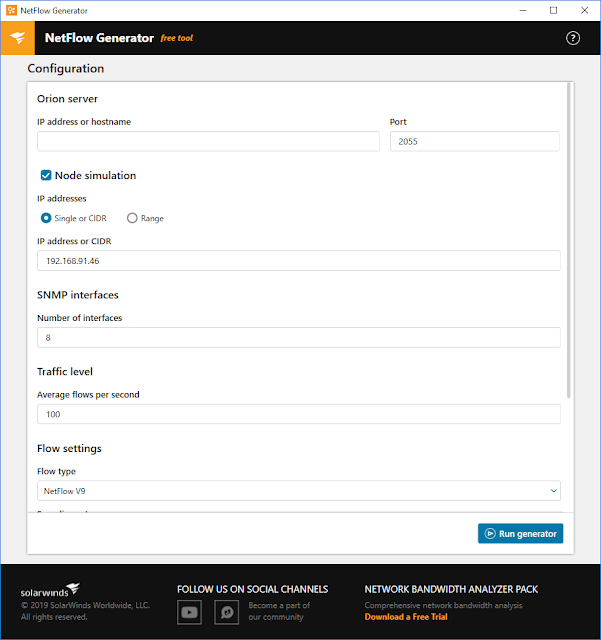Viewport: 601px width, 640px height.
Task: Click the Average flows per second field
Action: 298,414
